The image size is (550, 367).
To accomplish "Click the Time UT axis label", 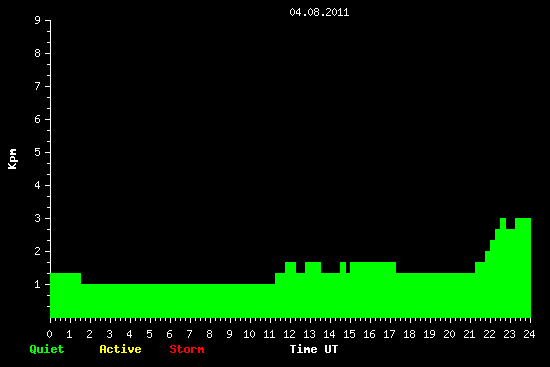I will (314, 349).
